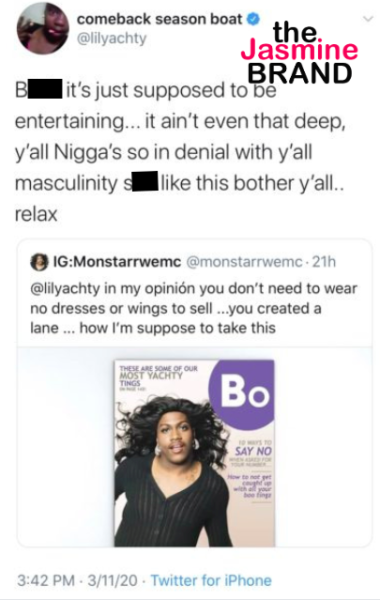Open the quoted tweet text body
The image size is (380, 600).
coord(194,308)
